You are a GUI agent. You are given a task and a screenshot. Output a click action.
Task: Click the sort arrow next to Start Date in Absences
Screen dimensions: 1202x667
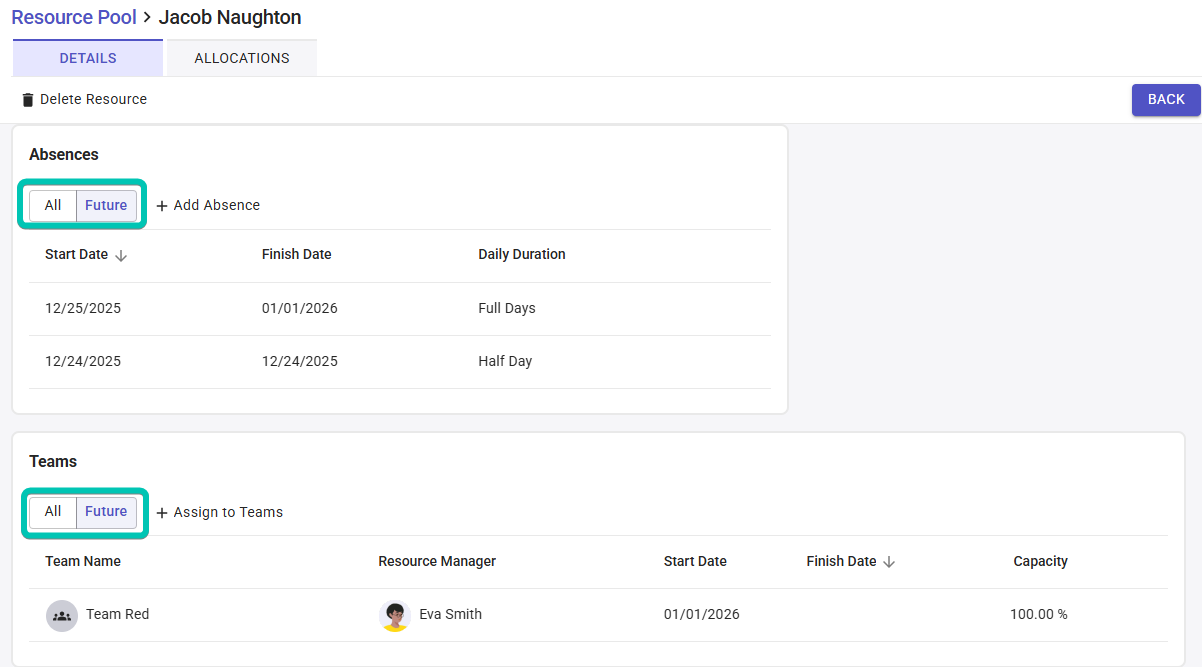tap(121, 255)
